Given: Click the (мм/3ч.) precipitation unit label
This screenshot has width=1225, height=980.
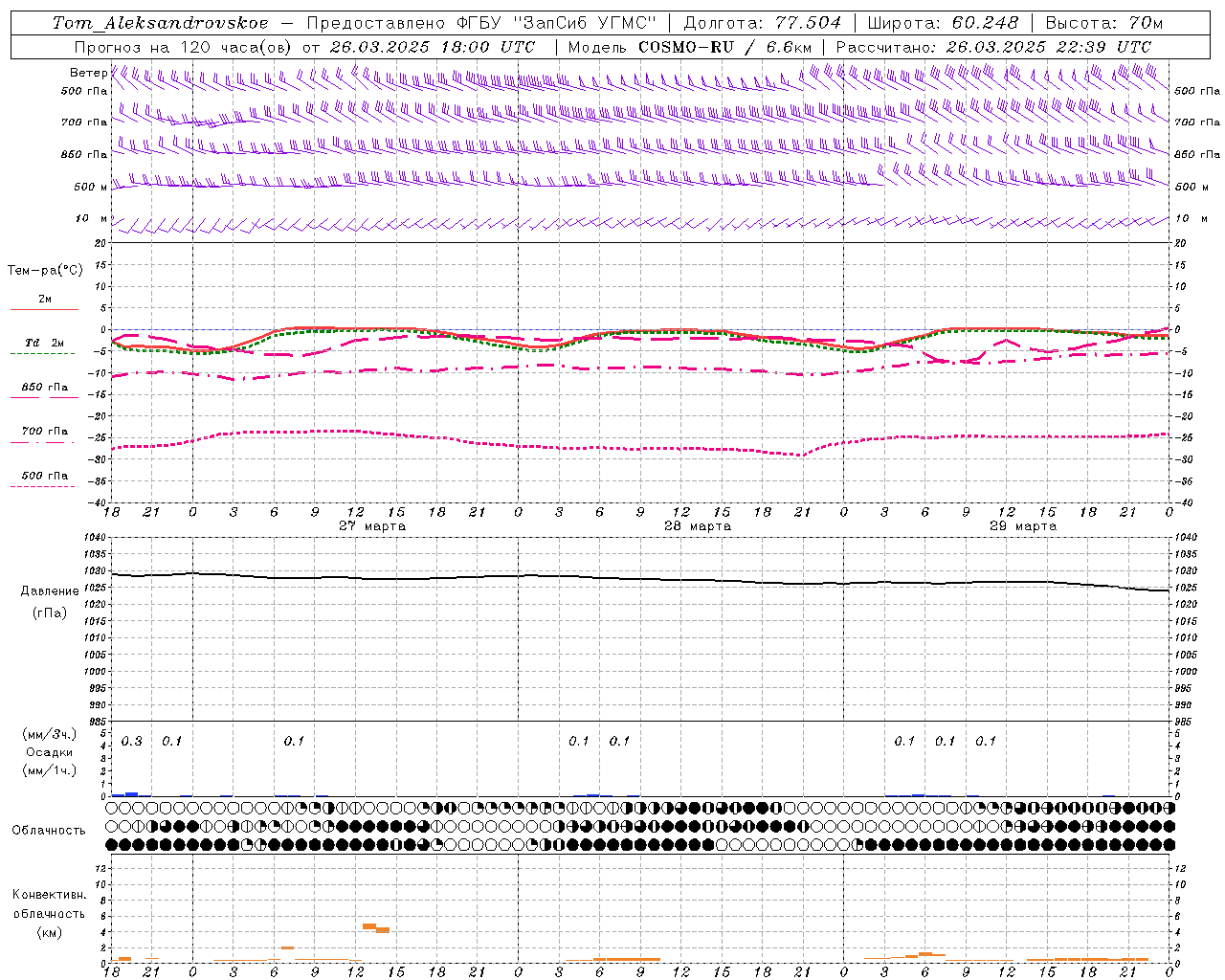Looking at the screenshot, I should (50, 734).
